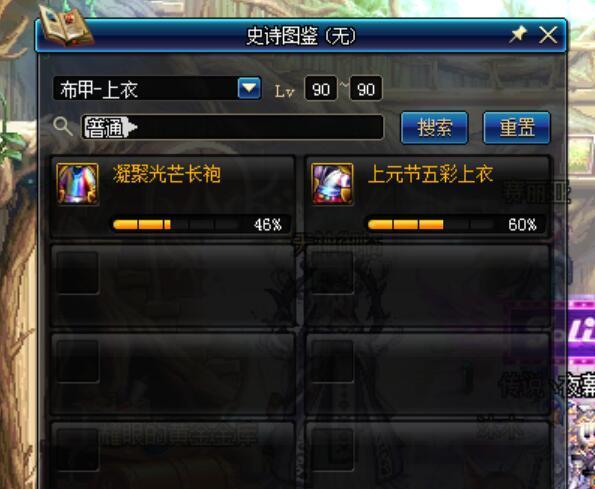
Task: Click the minimum level field showing 90
Action: click(321, 89)
